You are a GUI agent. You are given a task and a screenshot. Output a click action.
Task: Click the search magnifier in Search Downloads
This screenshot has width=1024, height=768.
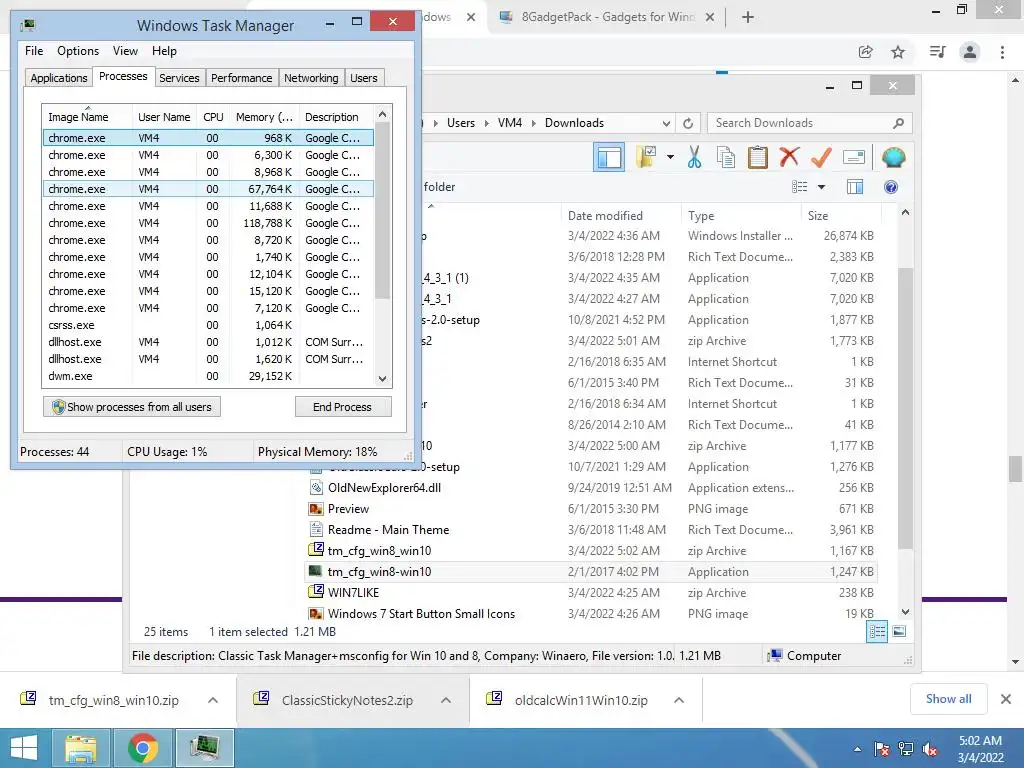coord(899,123)
